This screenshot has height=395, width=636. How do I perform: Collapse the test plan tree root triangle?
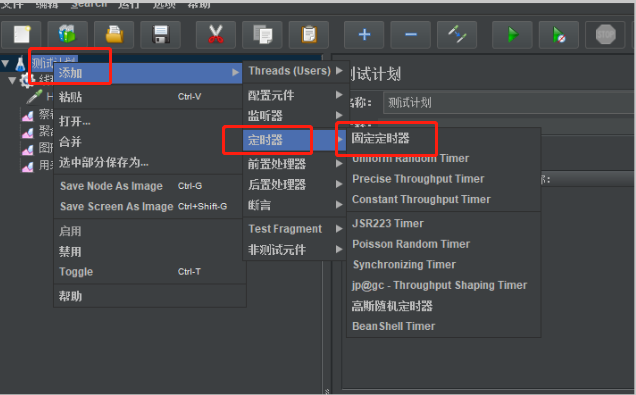[x=6, y=63]
